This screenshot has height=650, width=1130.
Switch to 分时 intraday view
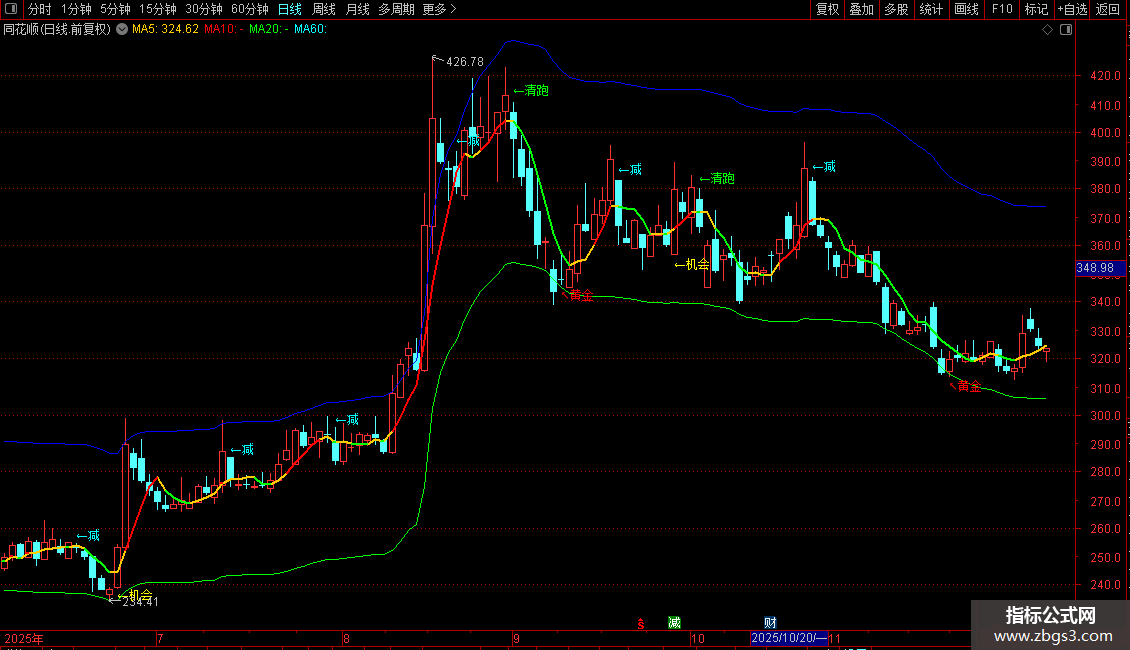tap(40, 9)
